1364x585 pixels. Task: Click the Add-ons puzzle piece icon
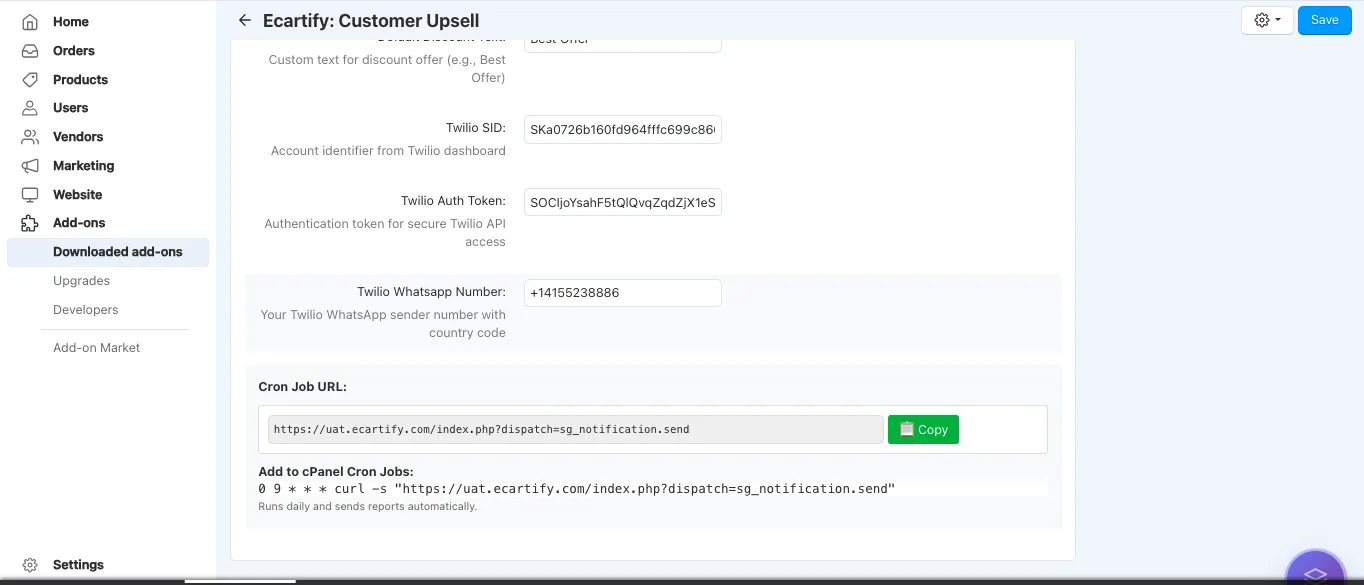tap(30, 223)
